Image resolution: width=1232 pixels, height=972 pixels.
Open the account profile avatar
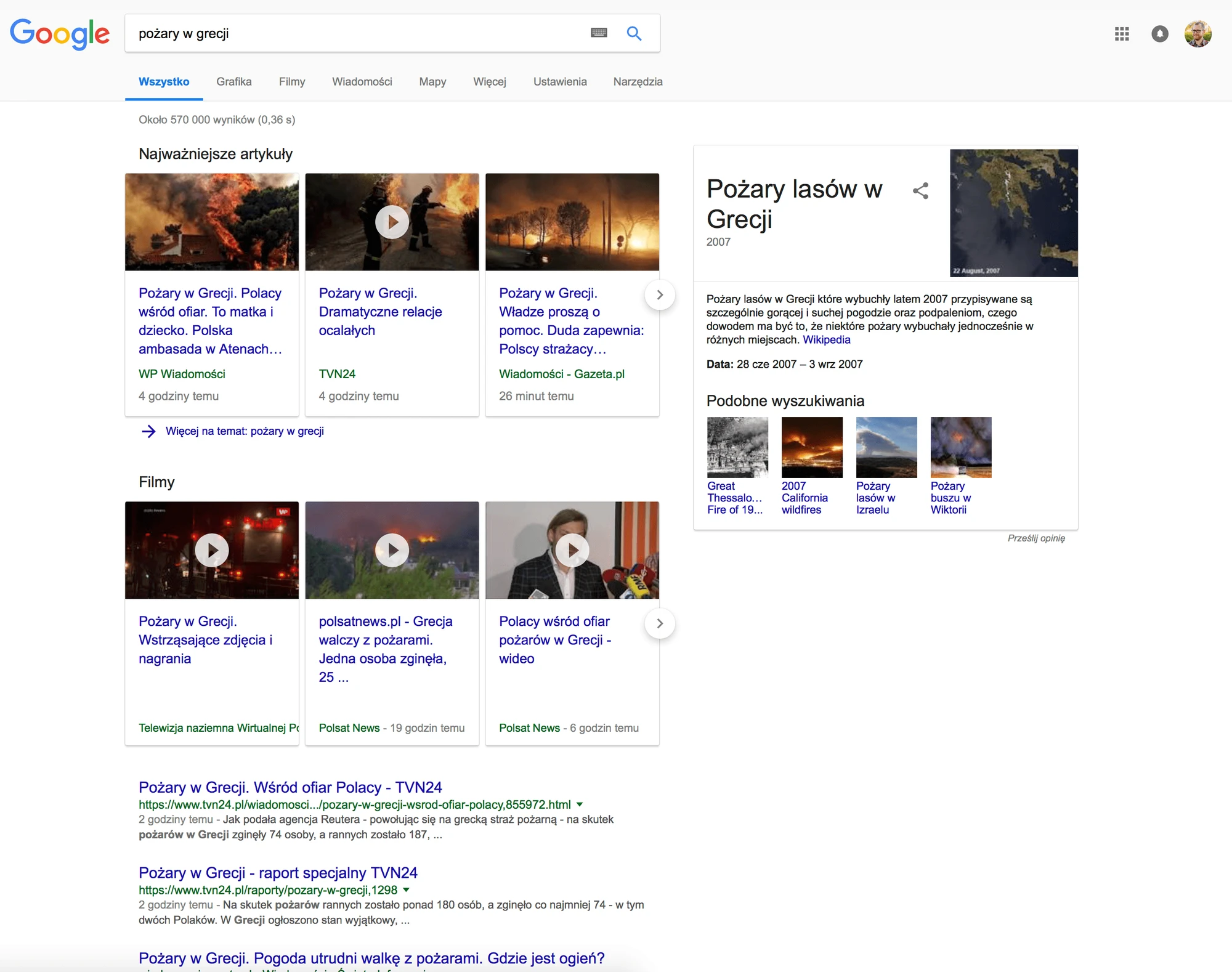[x=1198, y=34]
